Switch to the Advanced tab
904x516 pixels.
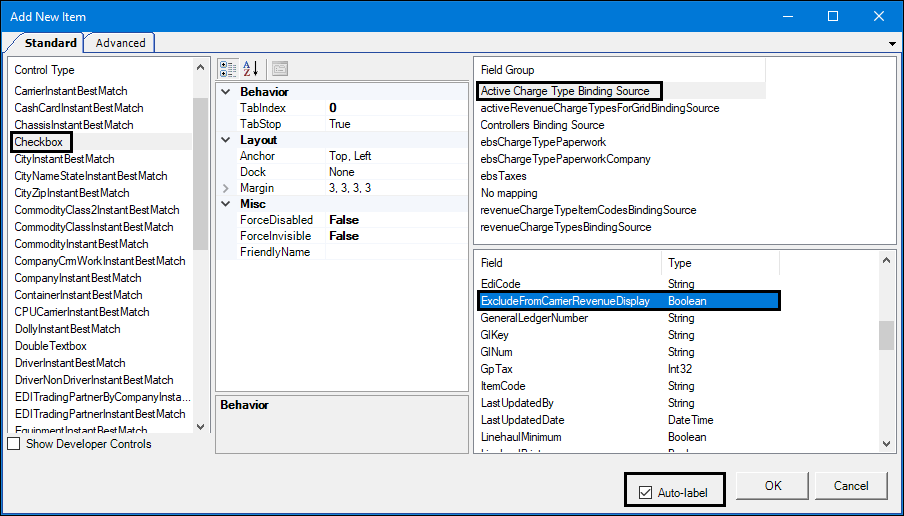(x=120, y=43)
